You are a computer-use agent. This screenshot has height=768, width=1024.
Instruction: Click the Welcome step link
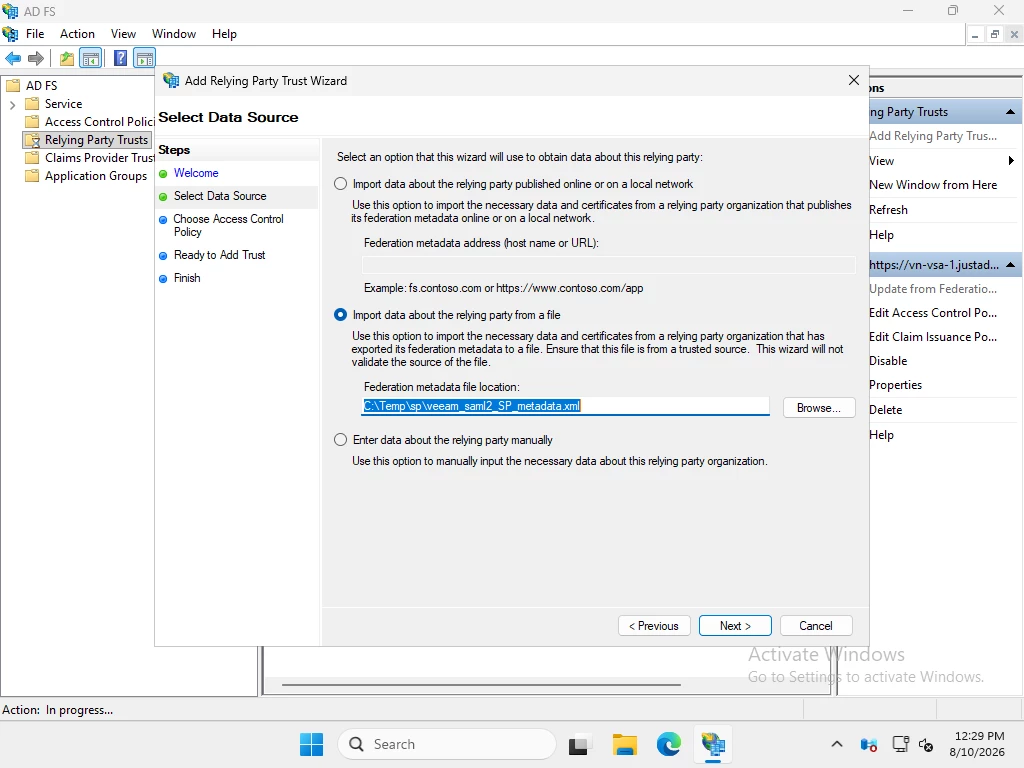[196, 173]
